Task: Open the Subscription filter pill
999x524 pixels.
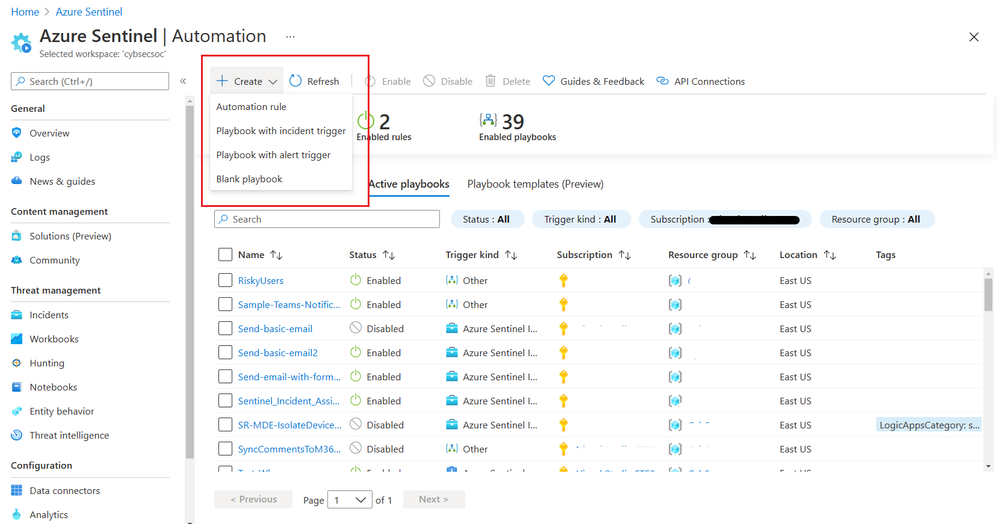Action: (724, 219)
